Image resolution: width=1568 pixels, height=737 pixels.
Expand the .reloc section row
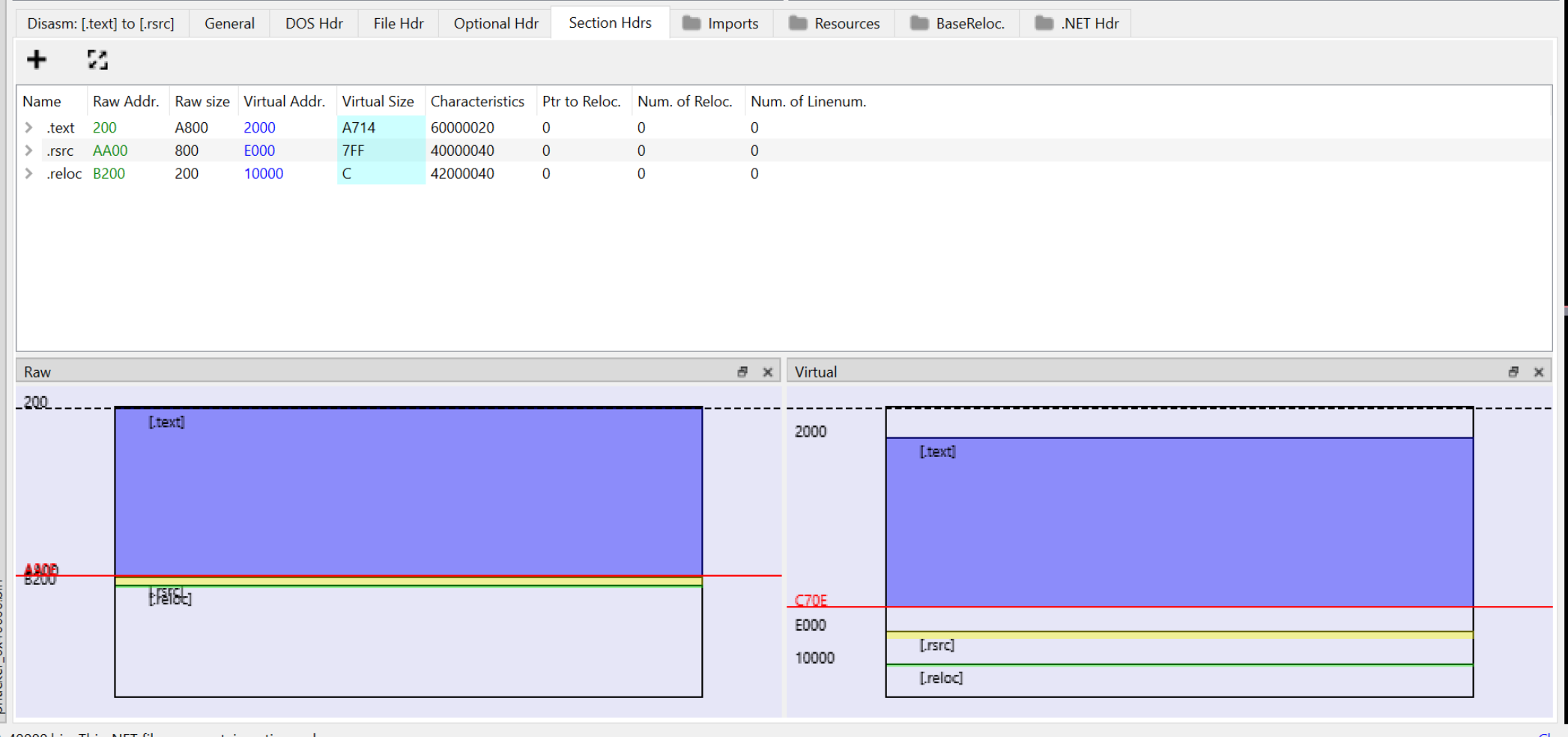point(28,173)
